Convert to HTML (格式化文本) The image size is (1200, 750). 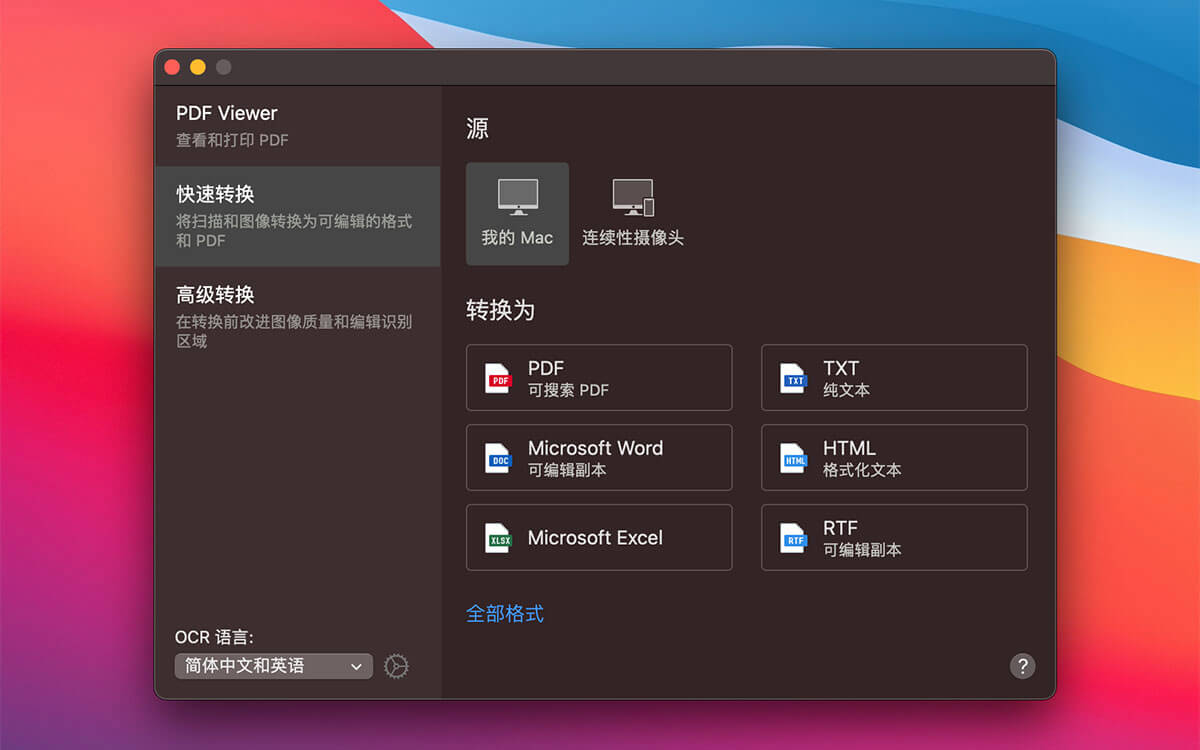tap(894, 458)
